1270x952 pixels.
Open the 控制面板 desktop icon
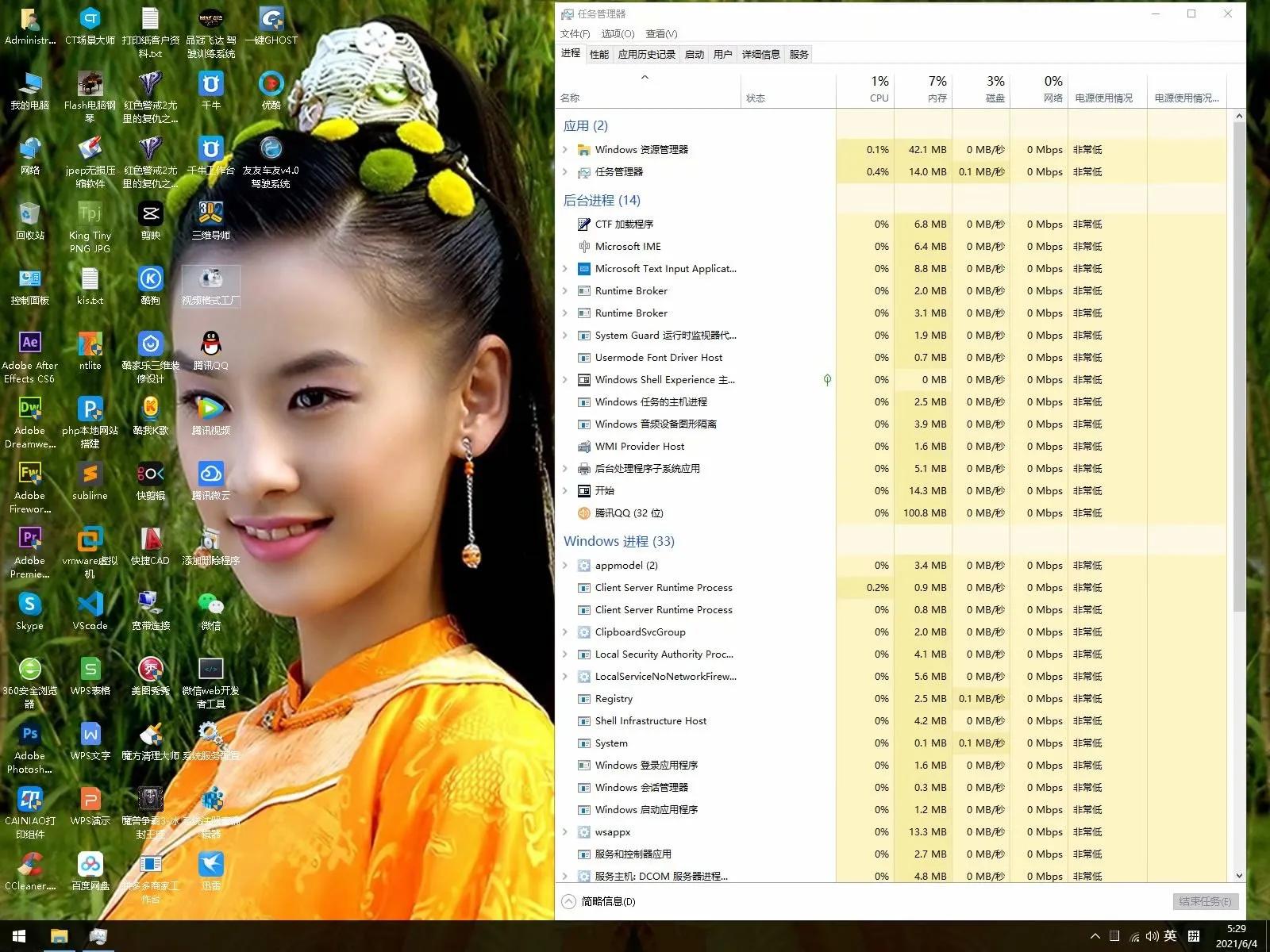click(x=29, y=286)
